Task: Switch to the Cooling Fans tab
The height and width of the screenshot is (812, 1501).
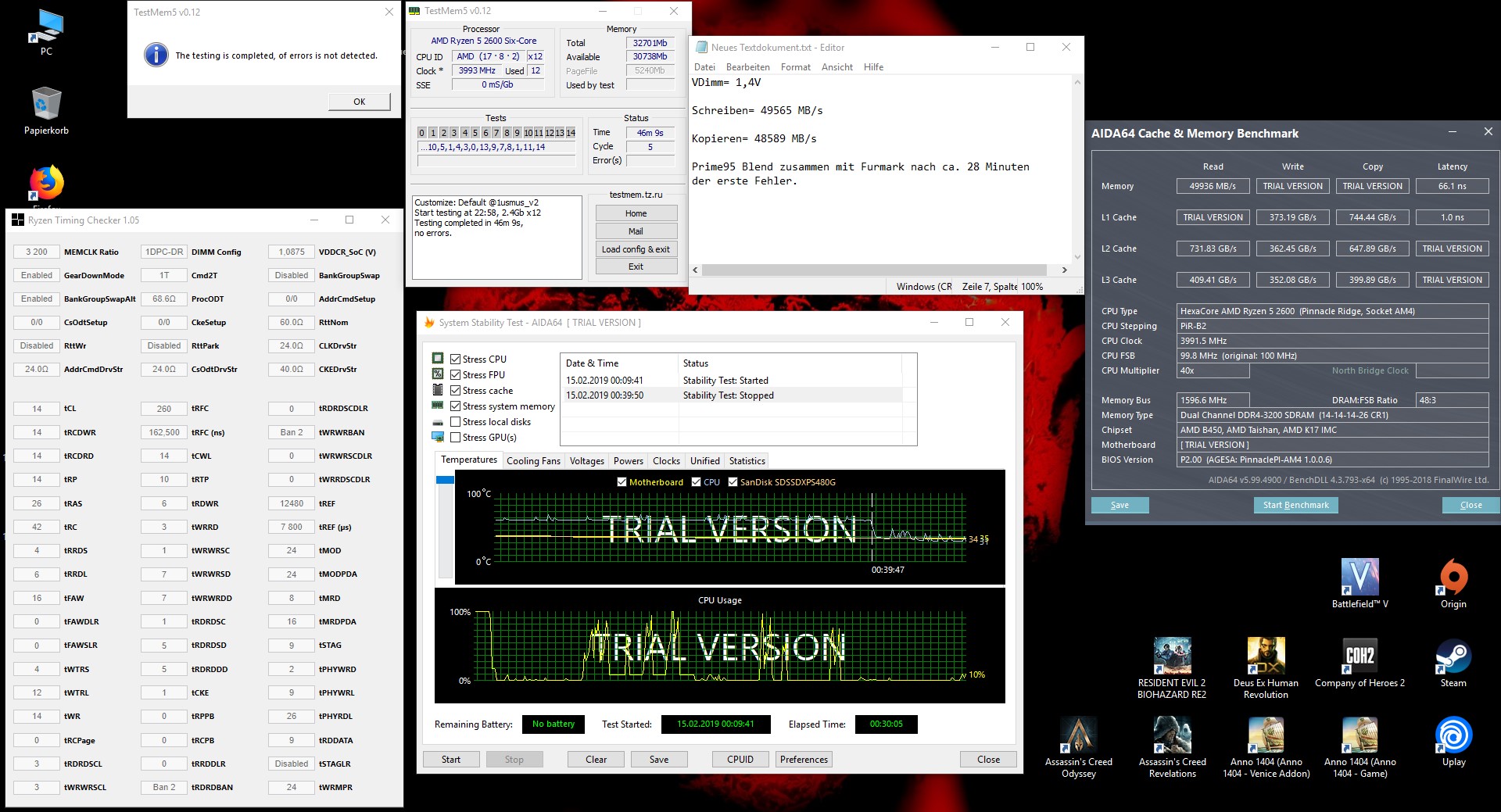Action: click(x=533, y=461)
